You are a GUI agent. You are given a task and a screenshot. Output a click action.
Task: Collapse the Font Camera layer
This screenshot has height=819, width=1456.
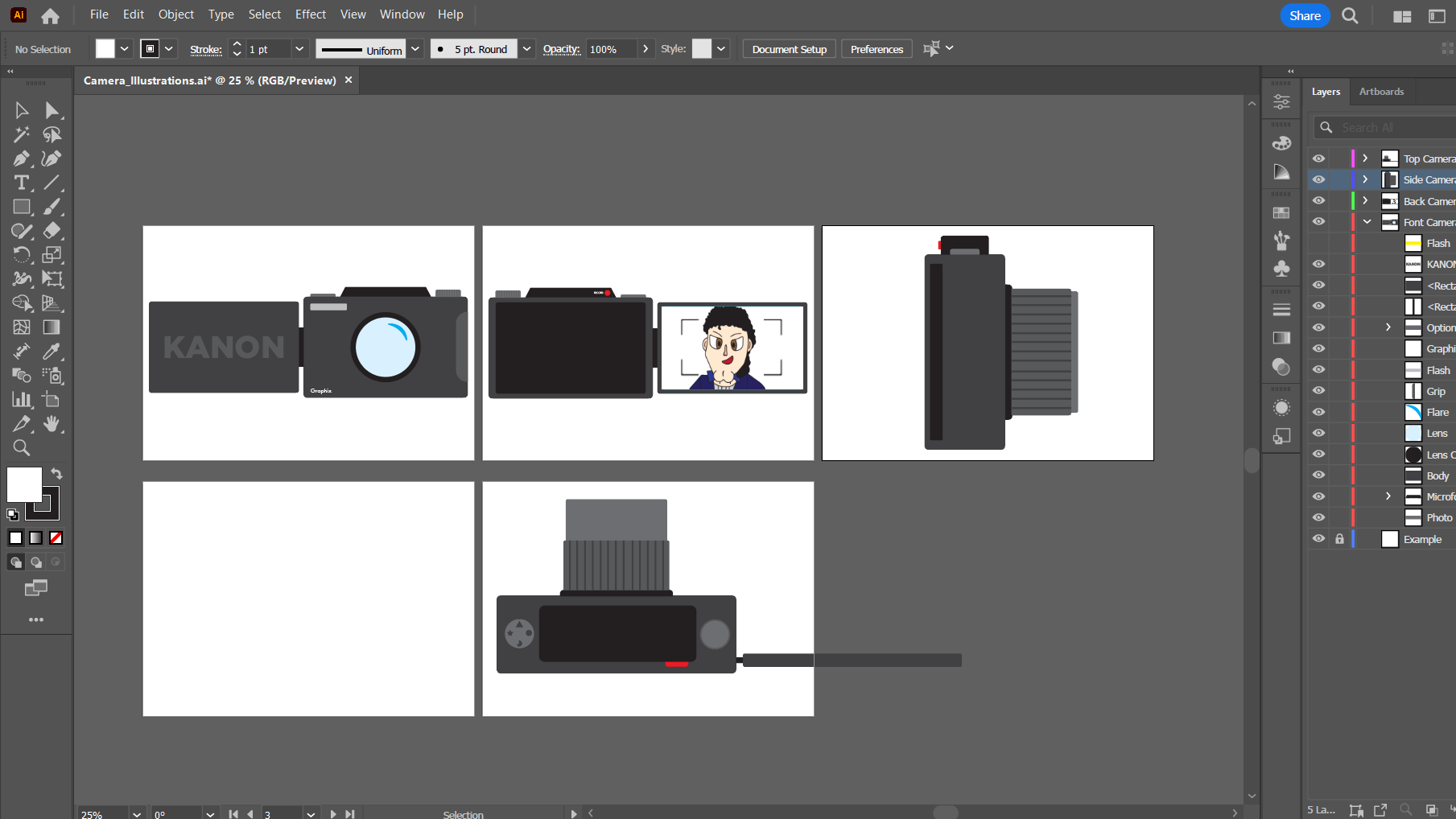pyautogui.click(x=1367, y=222)
